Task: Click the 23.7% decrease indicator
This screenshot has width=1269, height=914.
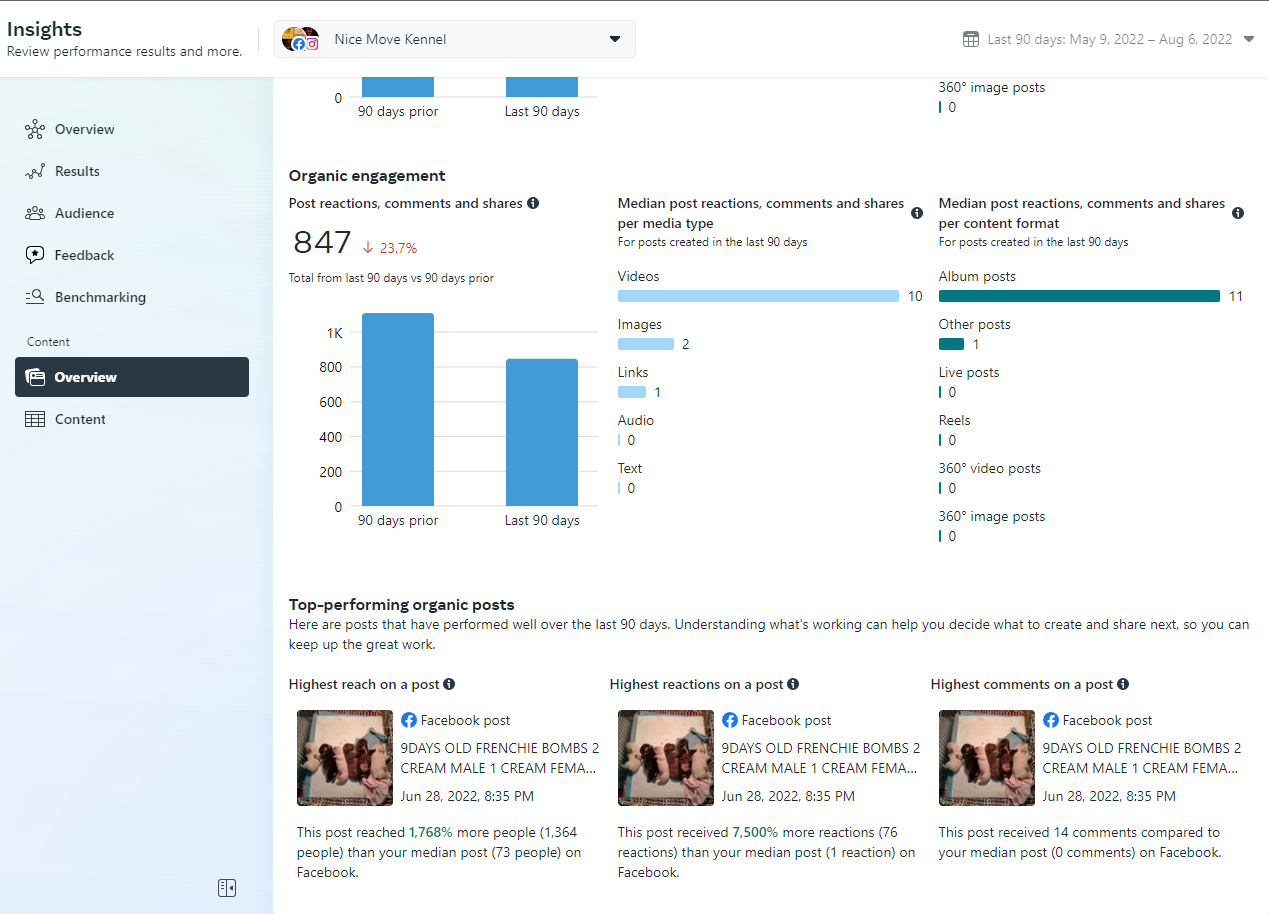Action: tap(390, 247)
